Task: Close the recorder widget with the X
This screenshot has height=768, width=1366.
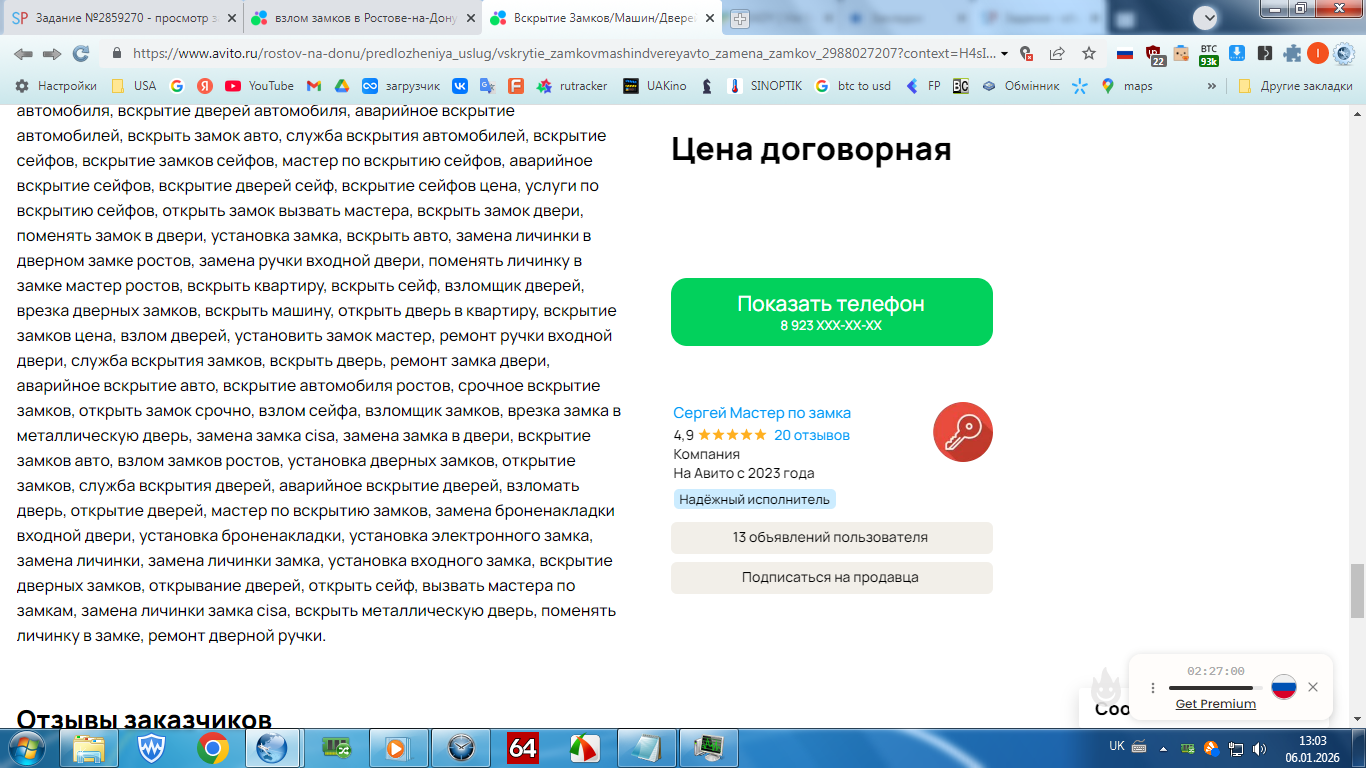Action: coord(1313,687)
